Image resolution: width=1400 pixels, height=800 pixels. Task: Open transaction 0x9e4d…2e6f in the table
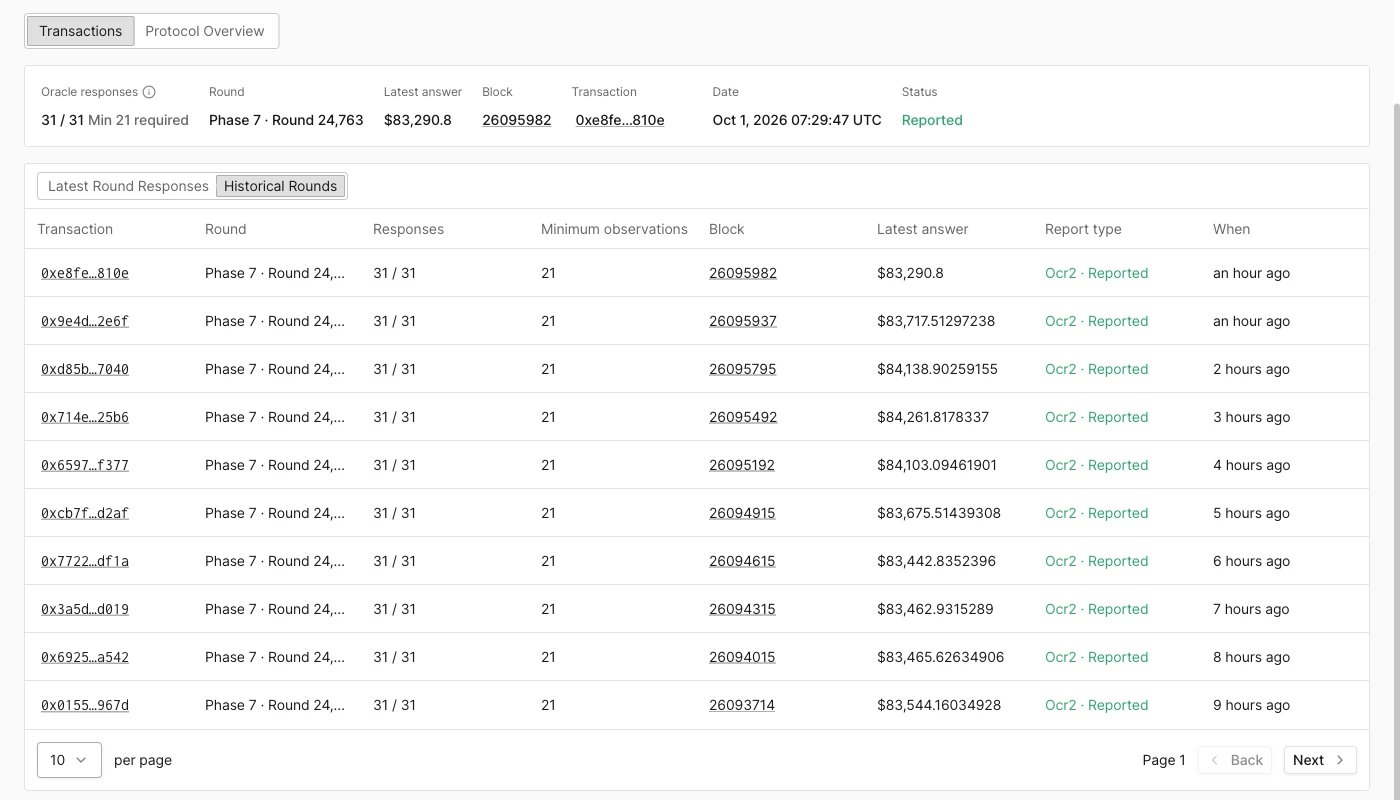[x=85, y=321]
